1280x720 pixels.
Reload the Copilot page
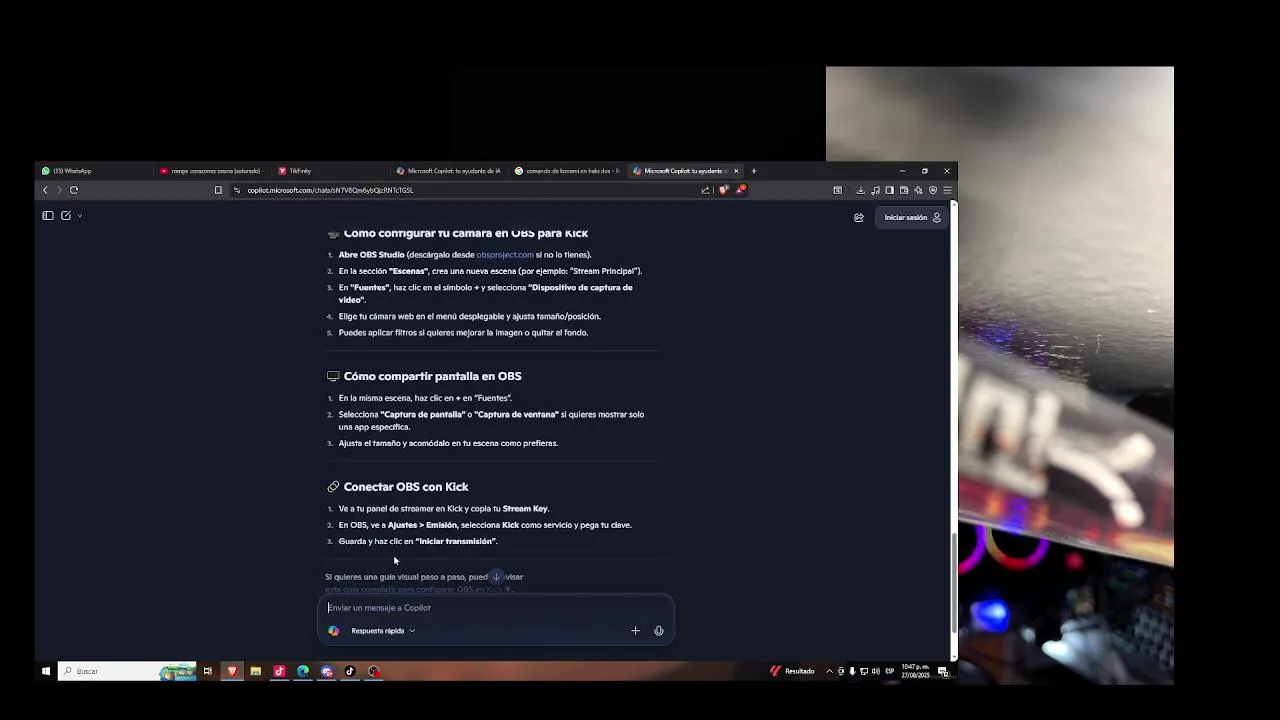pyautogui.click(x=74, y=190)
